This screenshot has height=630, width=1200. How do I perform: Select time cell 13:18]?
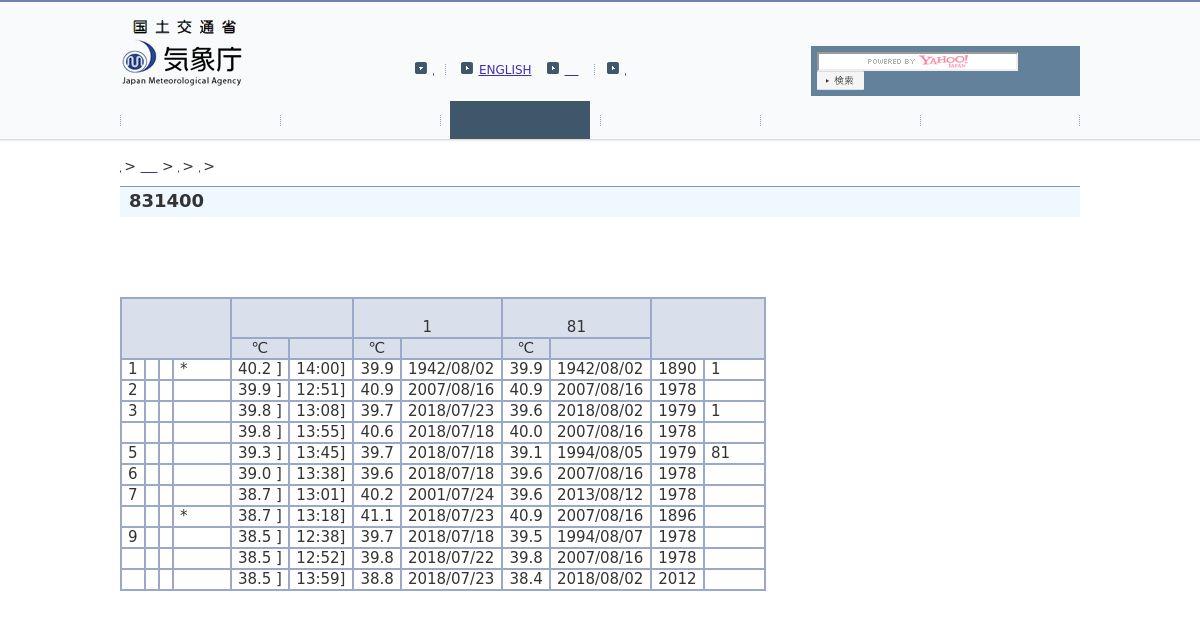(x=321, y=516)
